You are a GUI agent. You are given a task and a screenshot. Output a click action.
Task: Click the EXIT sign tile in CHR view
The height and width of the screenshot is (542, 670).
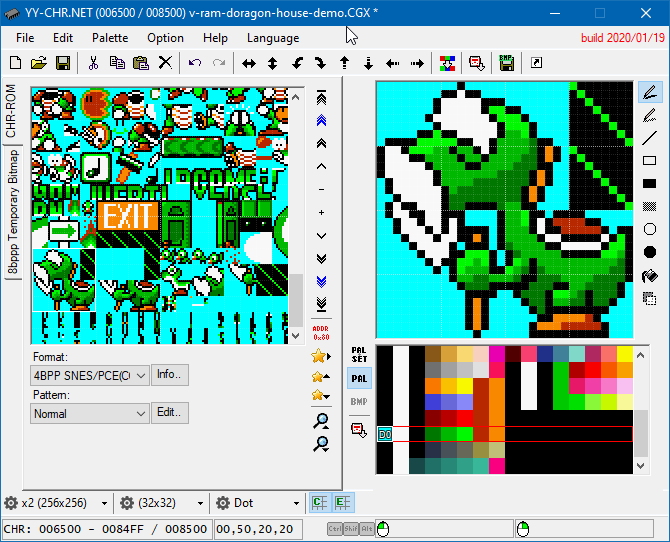(x=129, y=215)
